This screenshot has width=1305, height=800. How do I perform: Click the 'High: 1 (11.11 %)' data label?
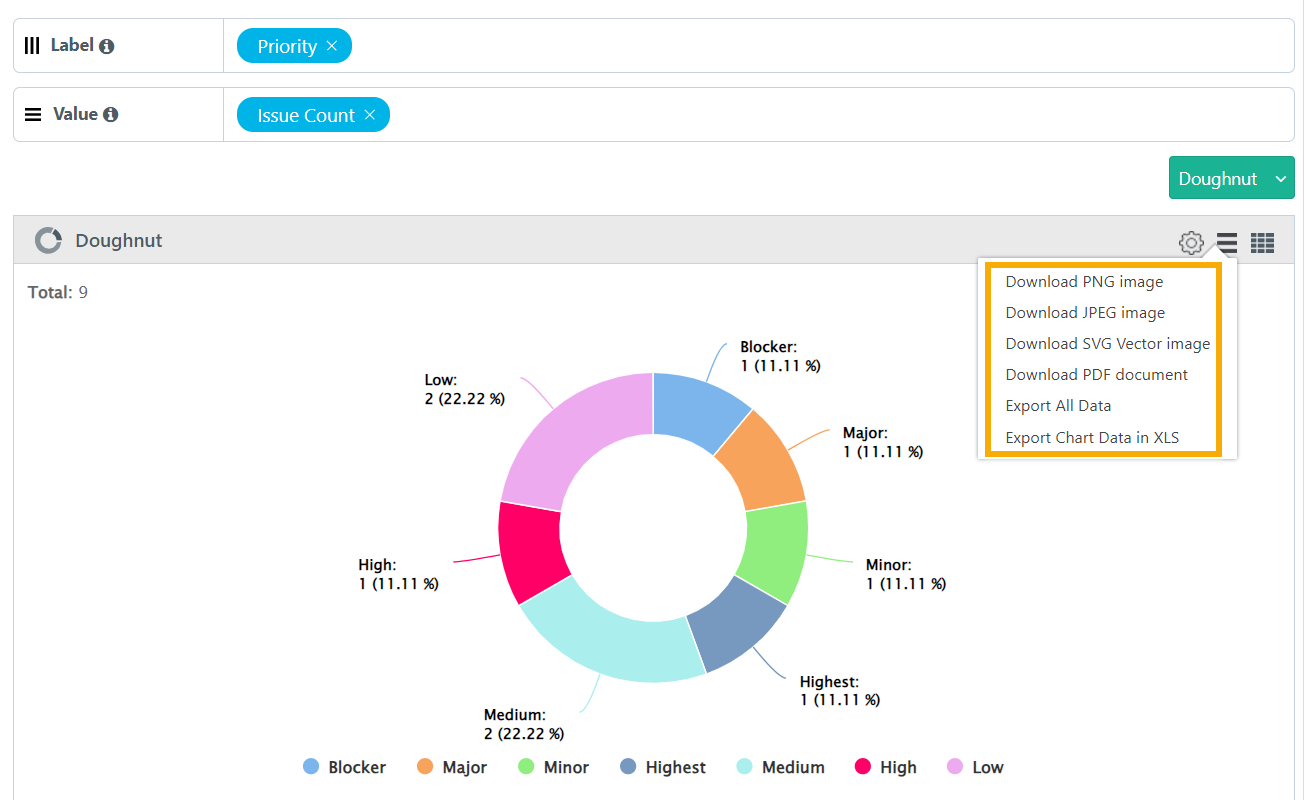tap(398, 574)
